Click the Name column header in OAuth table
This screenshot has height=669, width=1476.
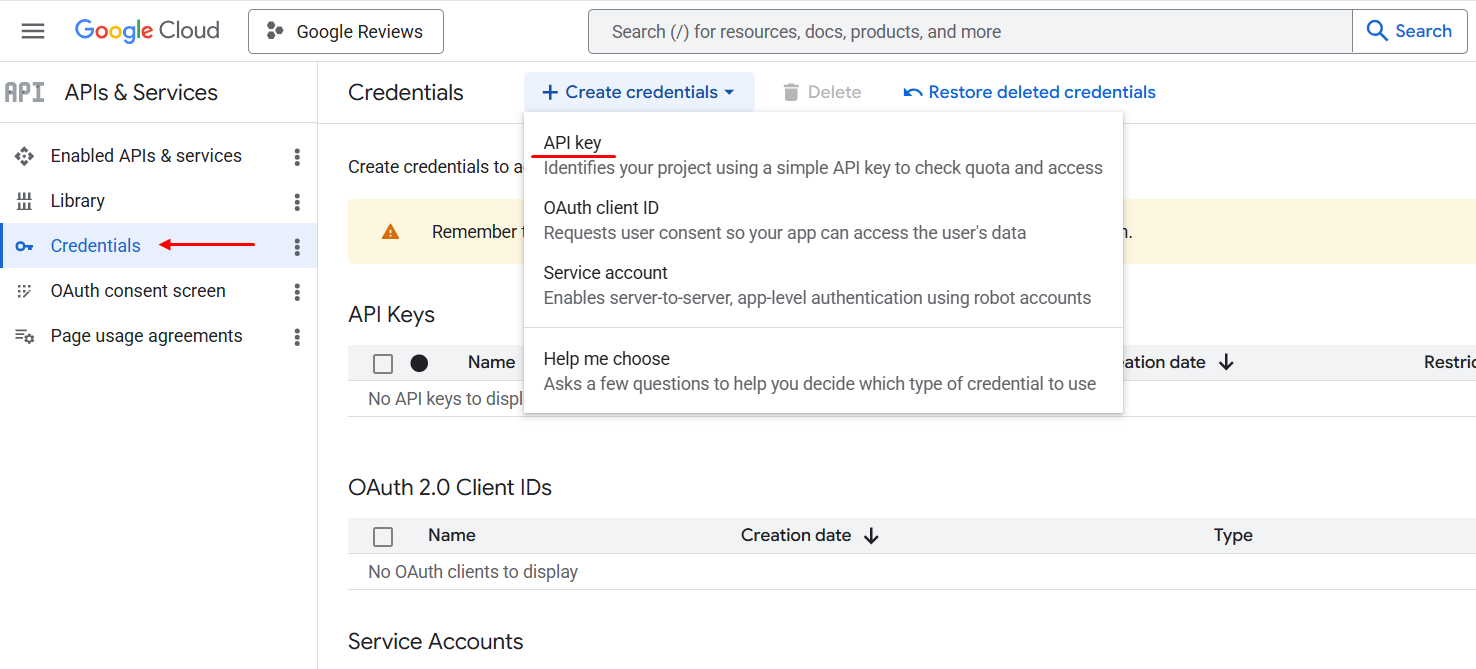pos(452,535)
